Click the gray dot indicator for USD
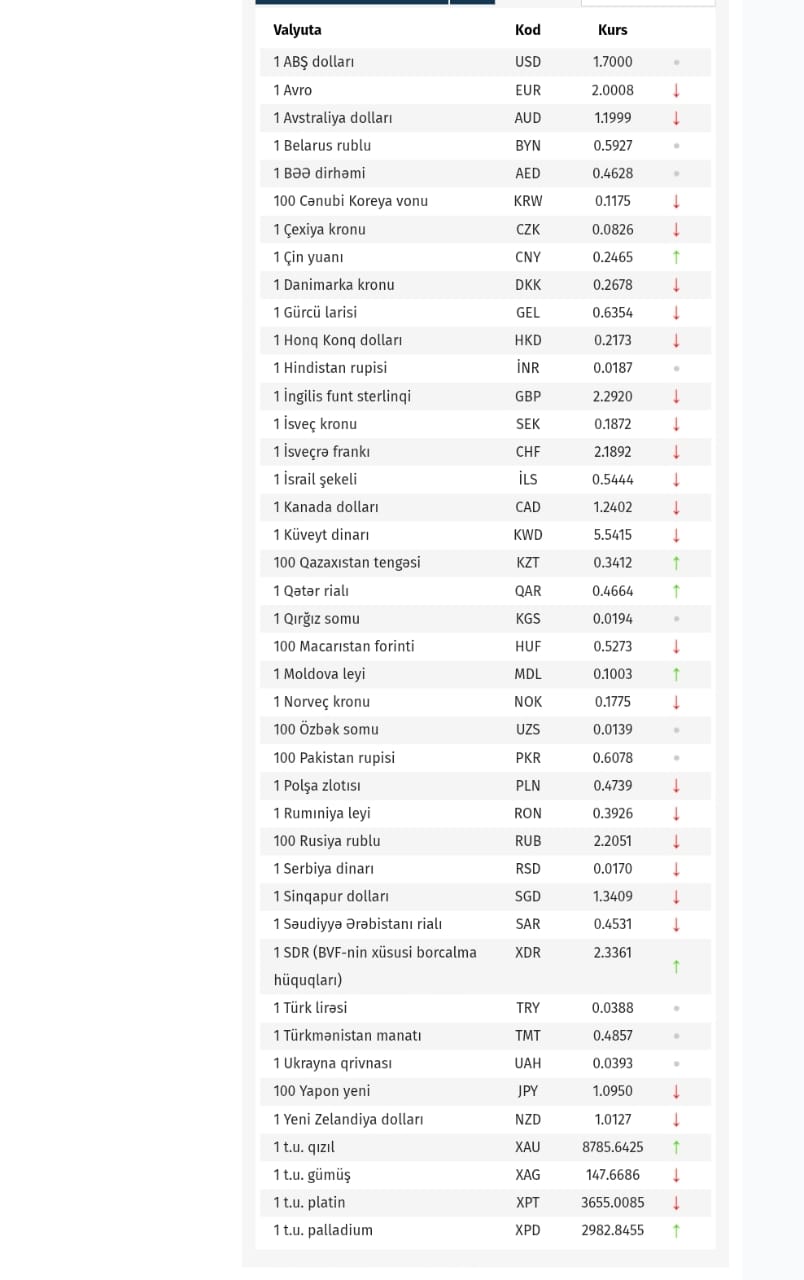 (x=676, y=62)
